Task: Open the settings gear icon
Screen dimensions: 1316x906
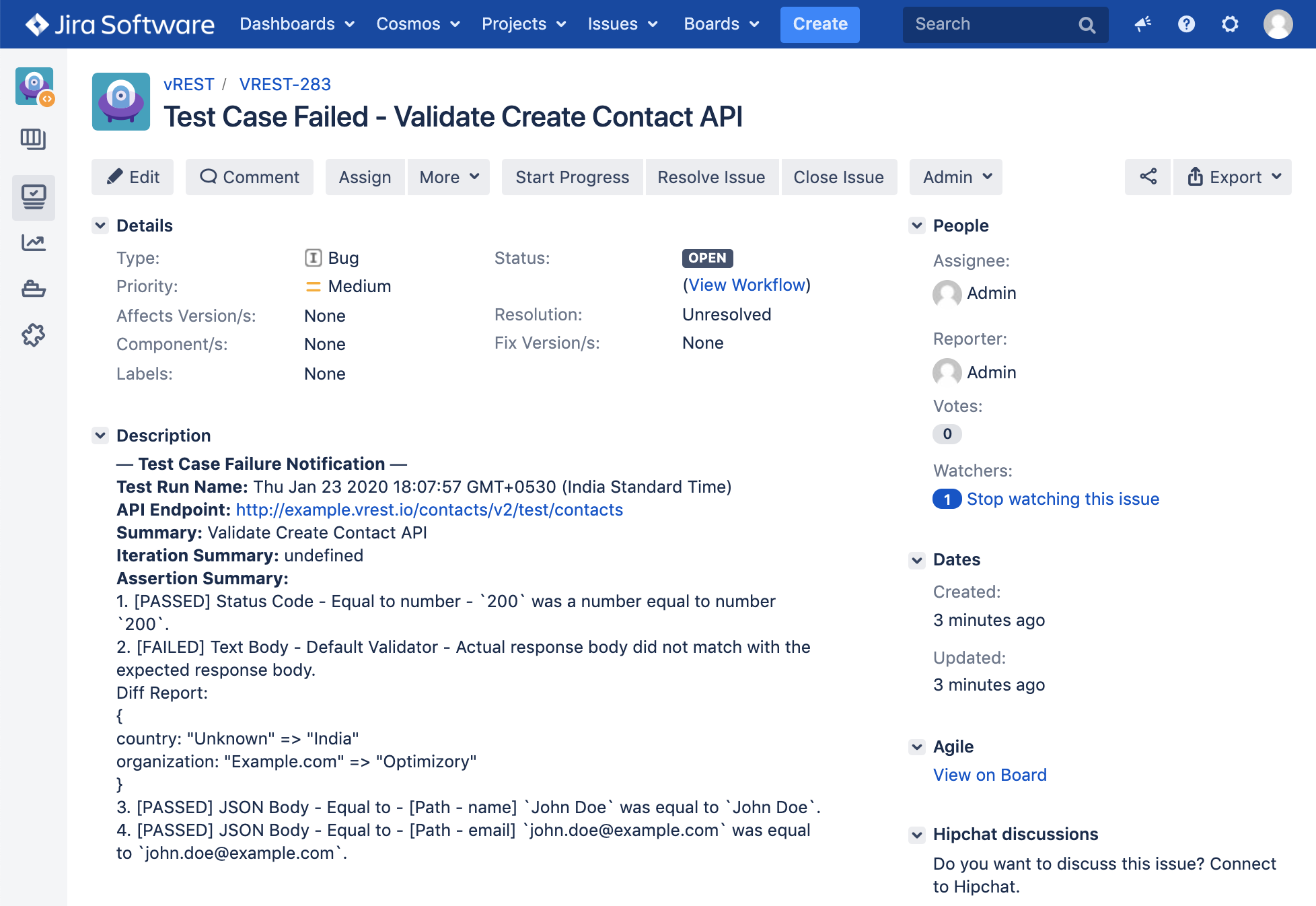Action: [x=1230, y=24]
